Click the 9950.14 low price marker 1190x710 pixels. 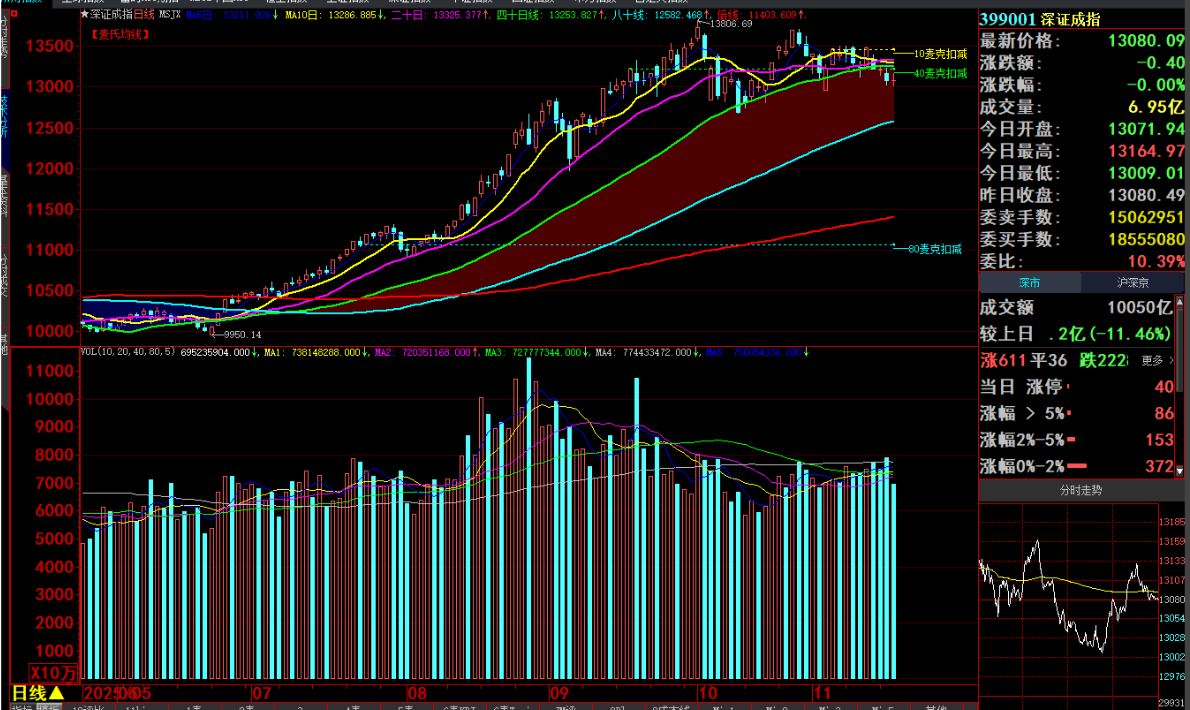point(241,335)
